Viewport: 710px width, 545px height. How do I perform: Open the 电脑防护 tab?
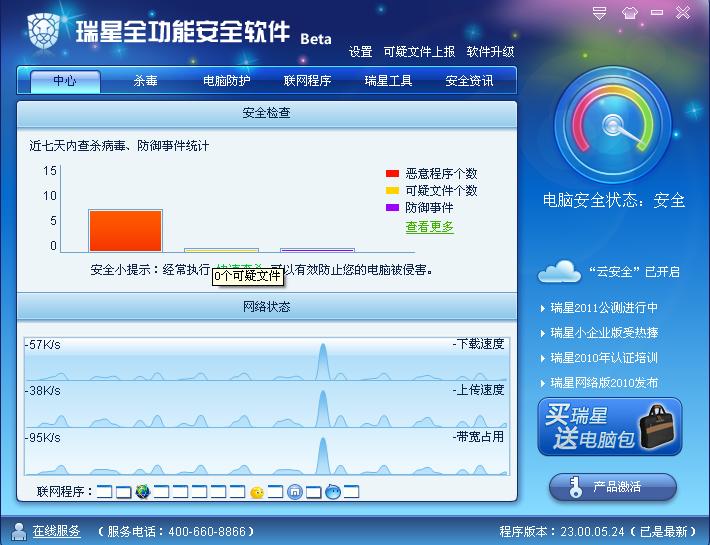(226, 81)
